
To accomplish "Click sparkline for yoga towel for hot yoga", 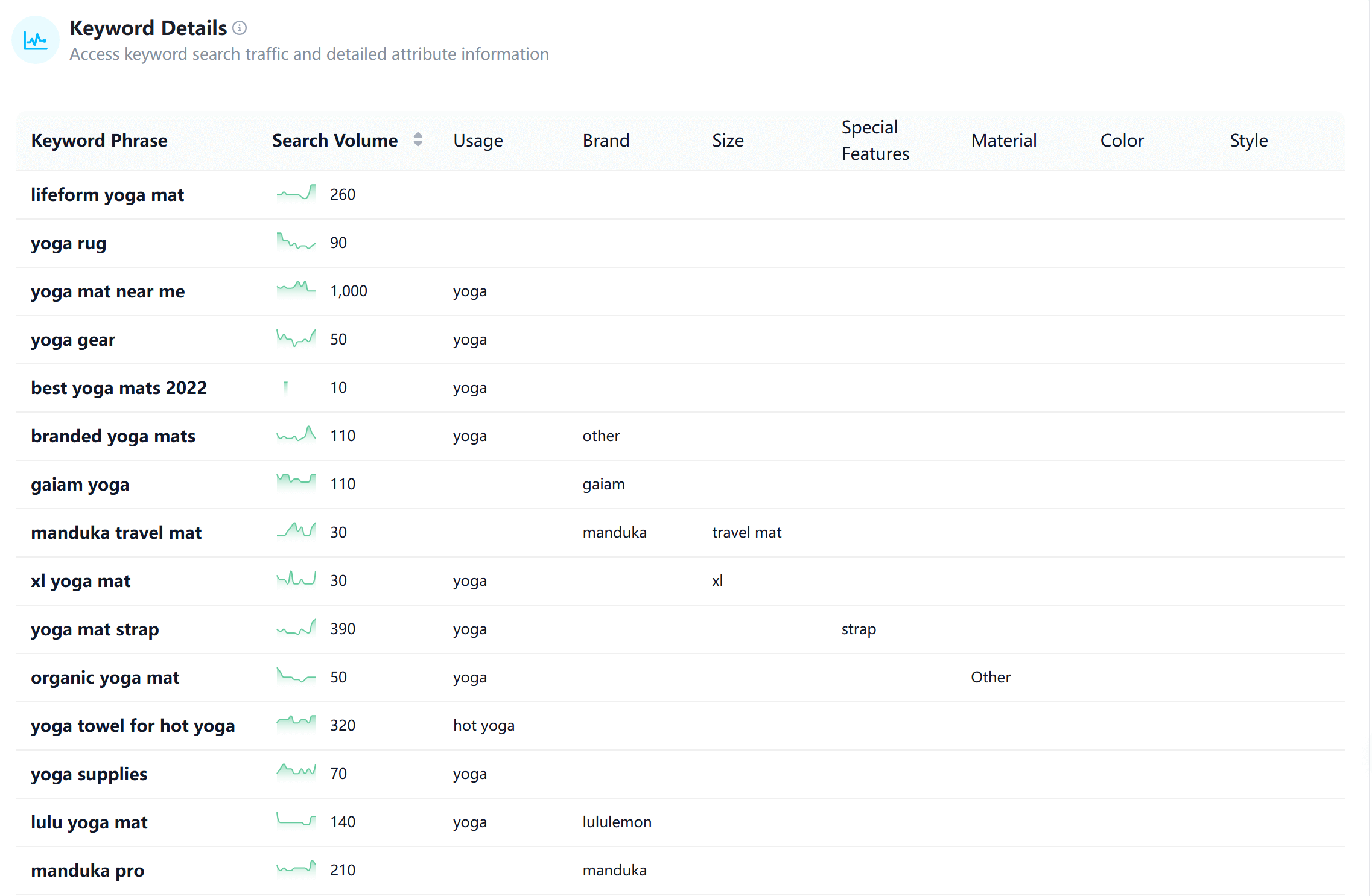I will point(296,723).
